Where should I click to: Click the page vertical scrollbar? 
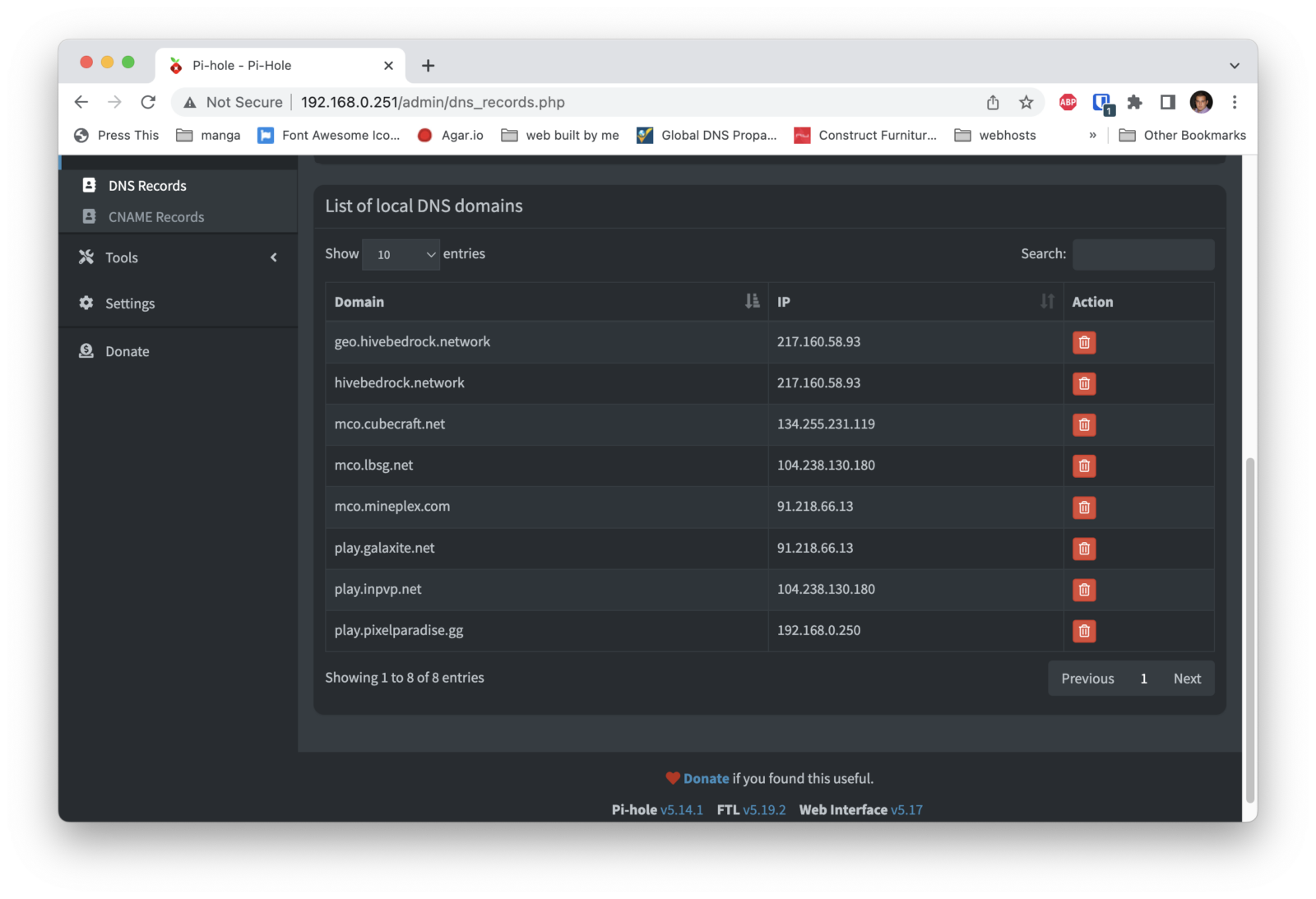click(x=1249, y=625)
